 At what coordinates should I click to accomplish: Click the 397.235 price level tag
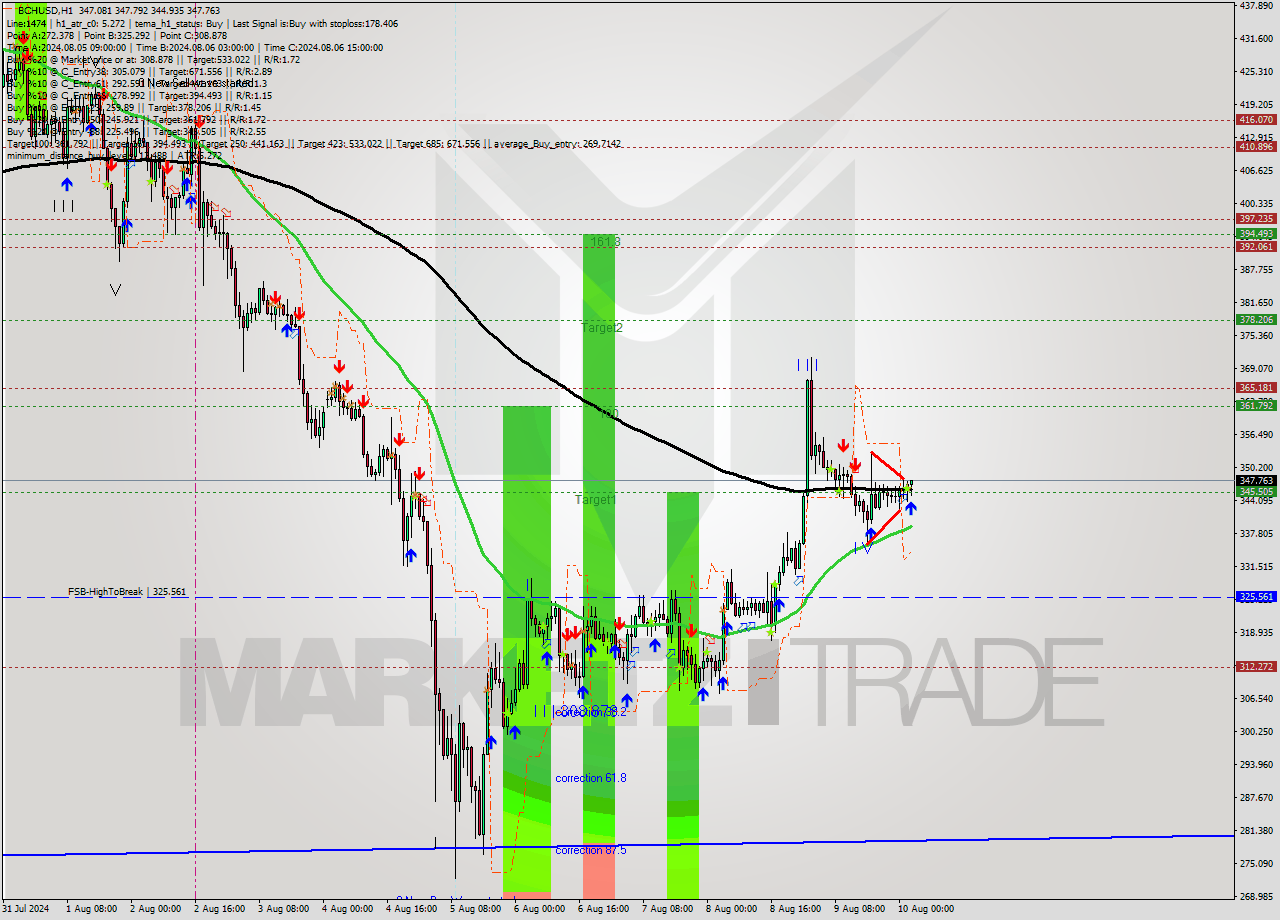(x=1256, y=218)
